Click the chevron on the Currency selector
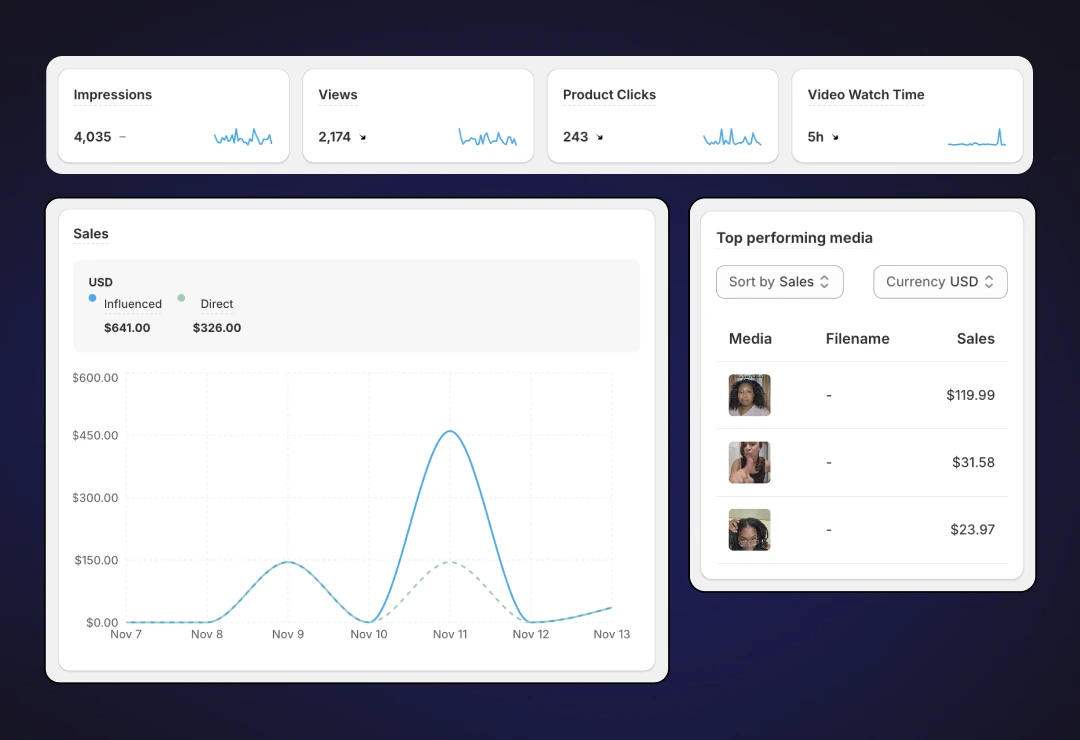1080x740 pixels. click(991, 282)
